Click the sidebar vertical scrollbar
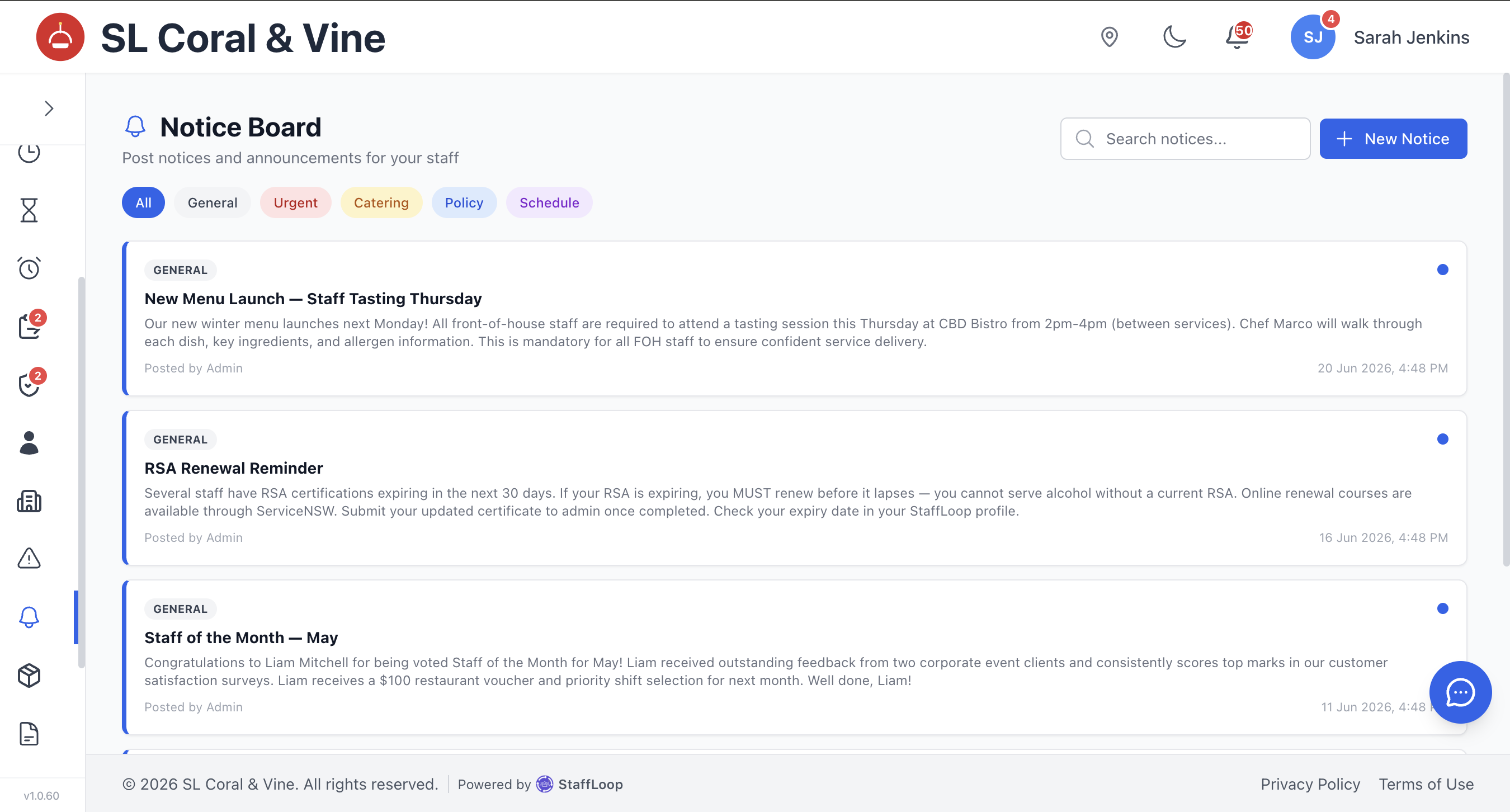This screenshot has height=812, width=1510. tap(82, 472)
